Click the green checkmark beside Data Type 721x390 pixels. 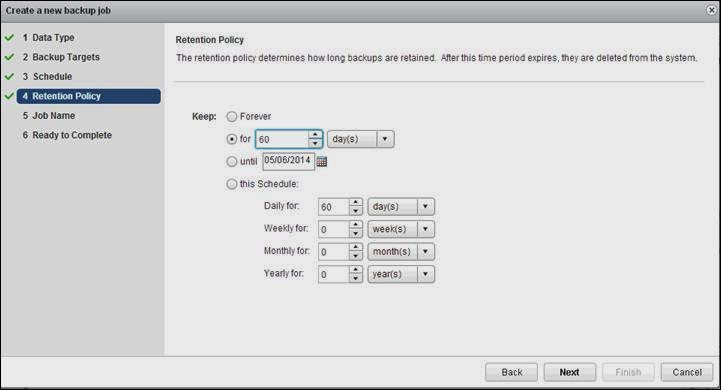(9, 37)
